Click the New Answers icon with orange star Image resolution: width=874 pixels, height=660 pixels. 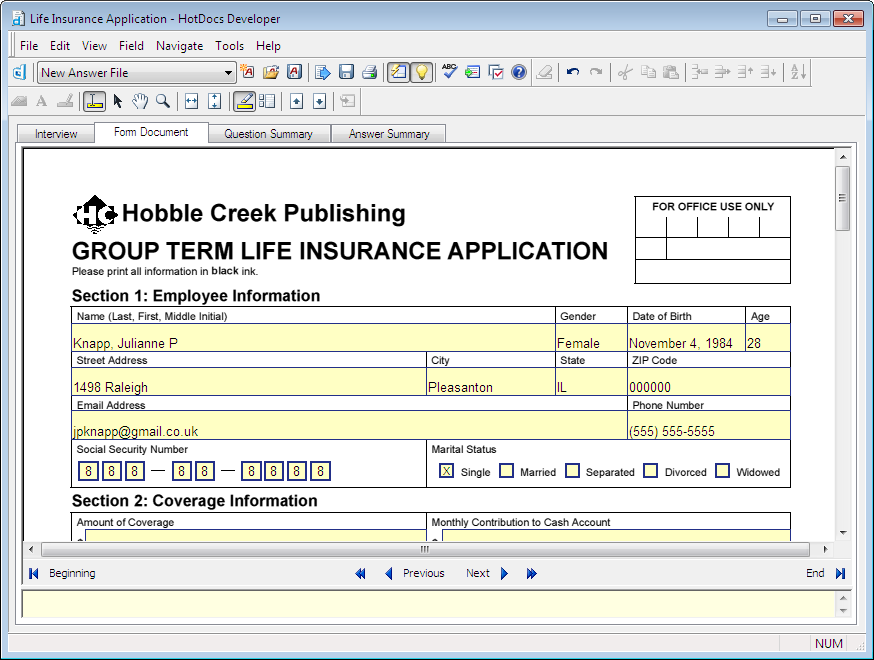point(247,72)
